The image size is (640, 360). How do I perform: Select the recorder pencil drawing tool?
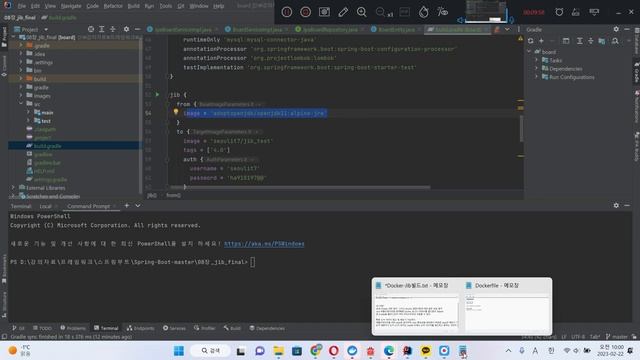point(343,12)
